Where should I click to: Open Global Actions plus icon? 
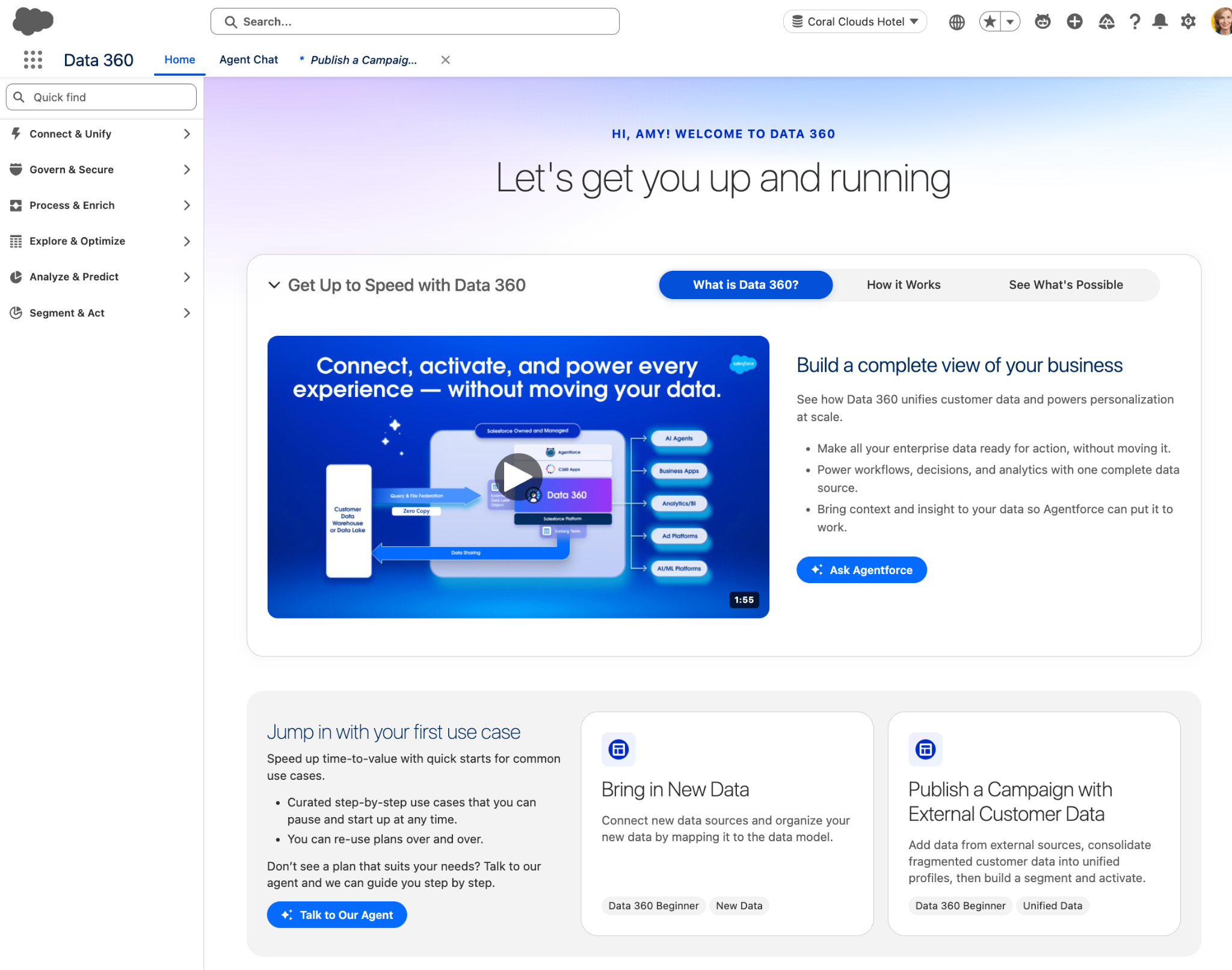(x=1074, y=22)
